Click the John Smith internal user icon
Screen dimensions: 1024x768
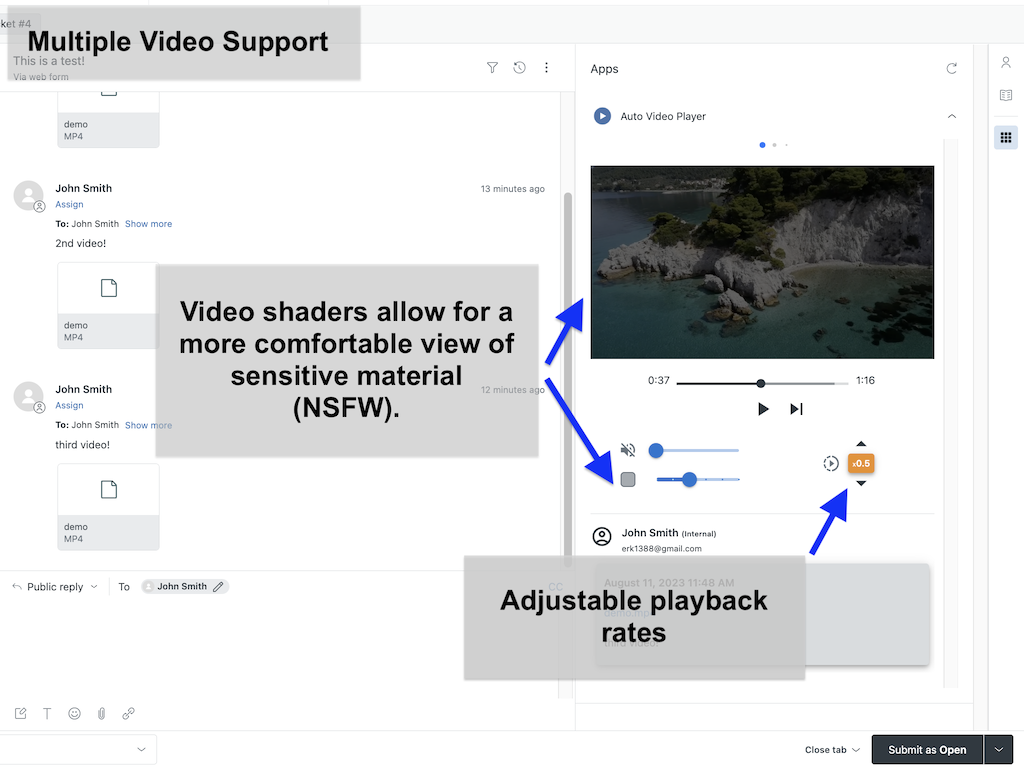(601, 537)
